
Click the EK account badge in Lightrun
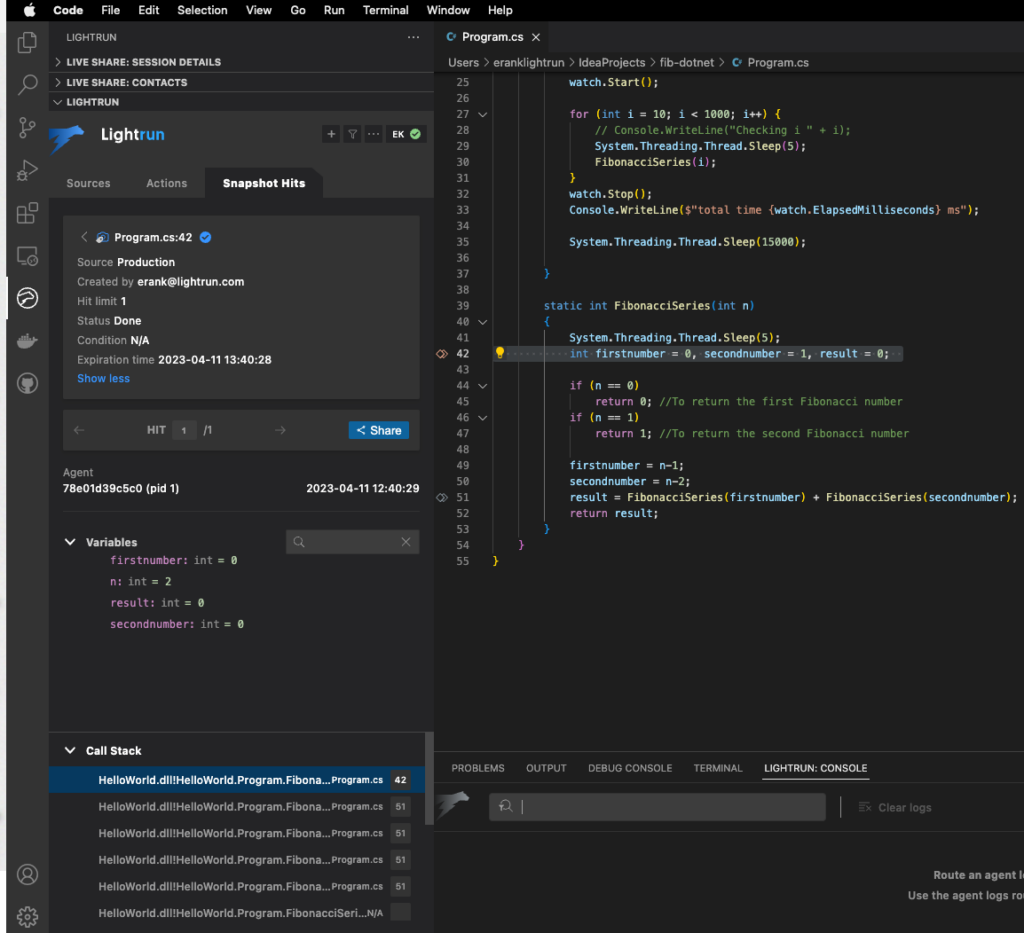click(406, 133)
